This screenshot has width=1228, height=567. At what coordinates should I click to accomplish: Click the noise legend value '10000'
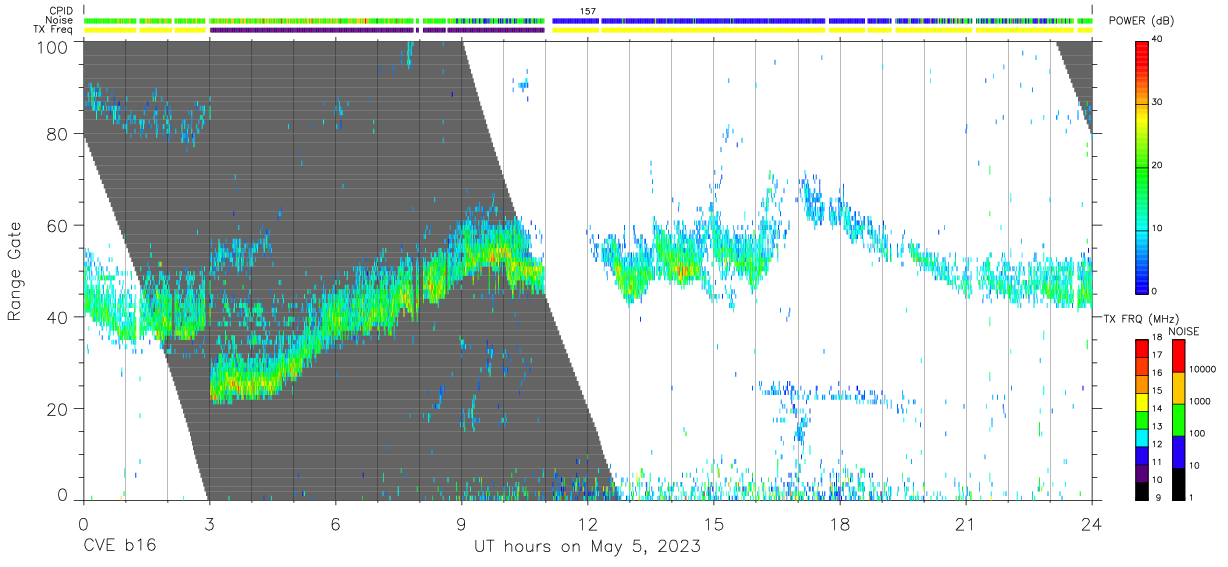tap(1204, 369)
